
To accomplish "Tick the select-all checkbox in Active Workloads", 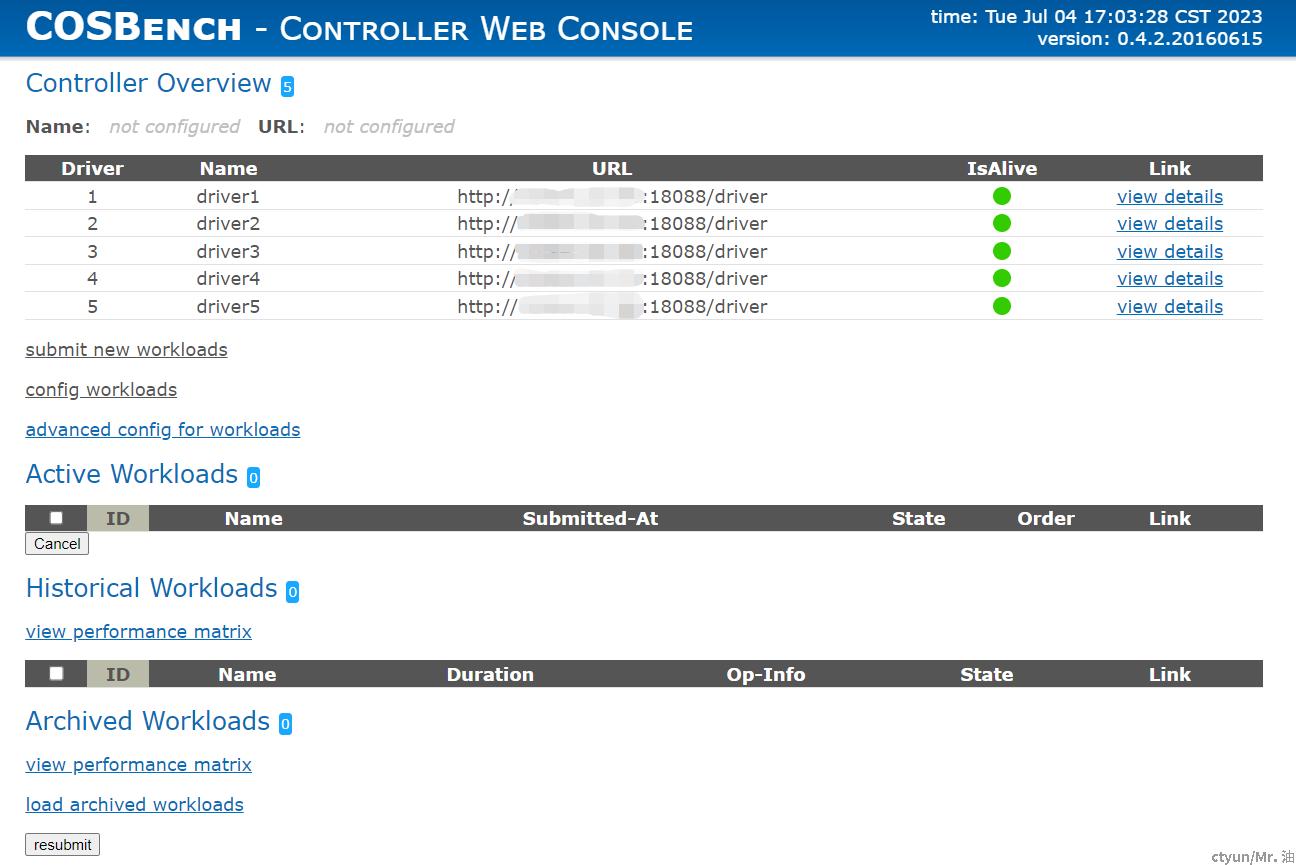I will (56, 517).
